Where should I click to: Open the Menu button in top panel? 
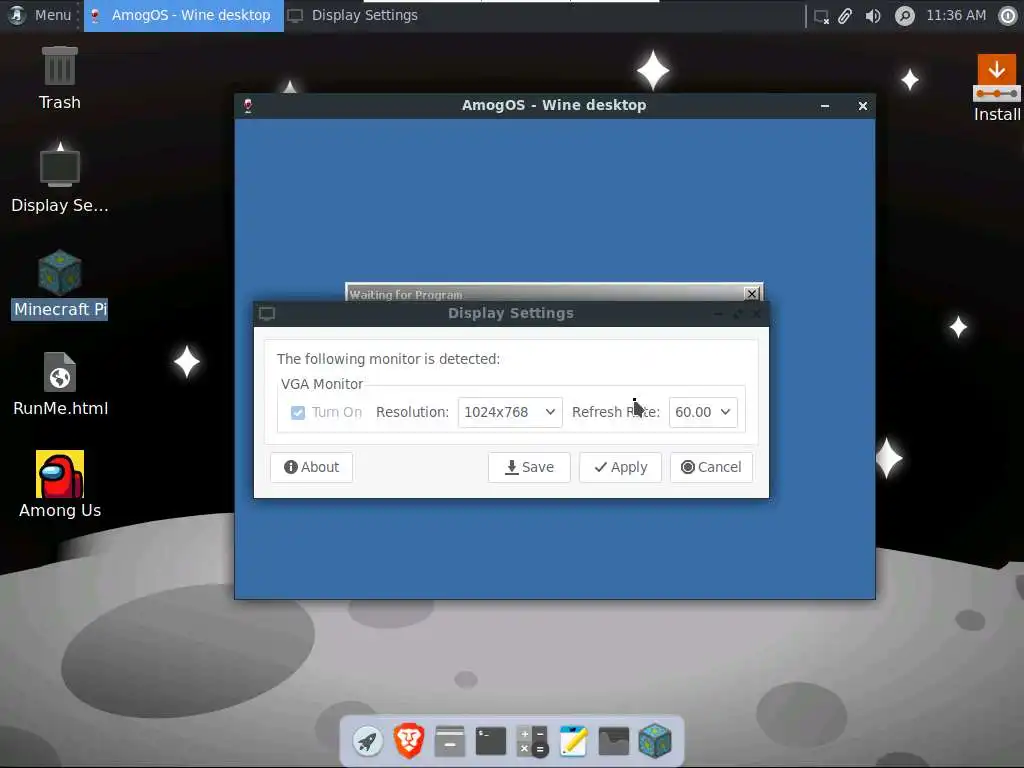point(40,16)
